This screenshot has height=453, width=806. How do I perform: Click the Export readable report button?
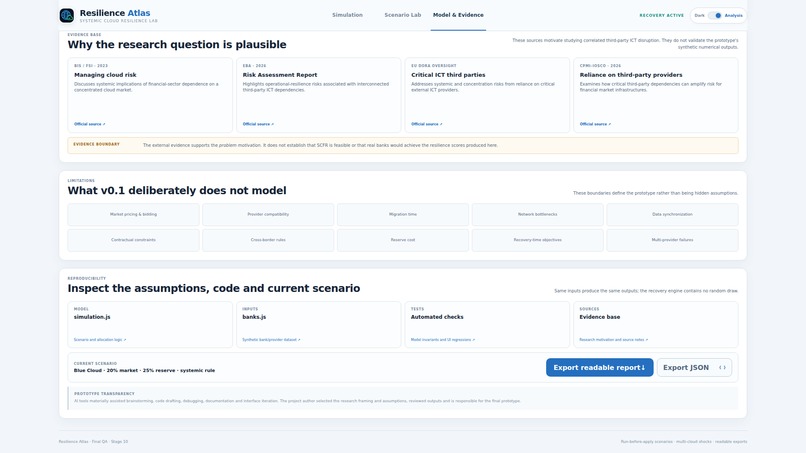(x=599, y=368)
